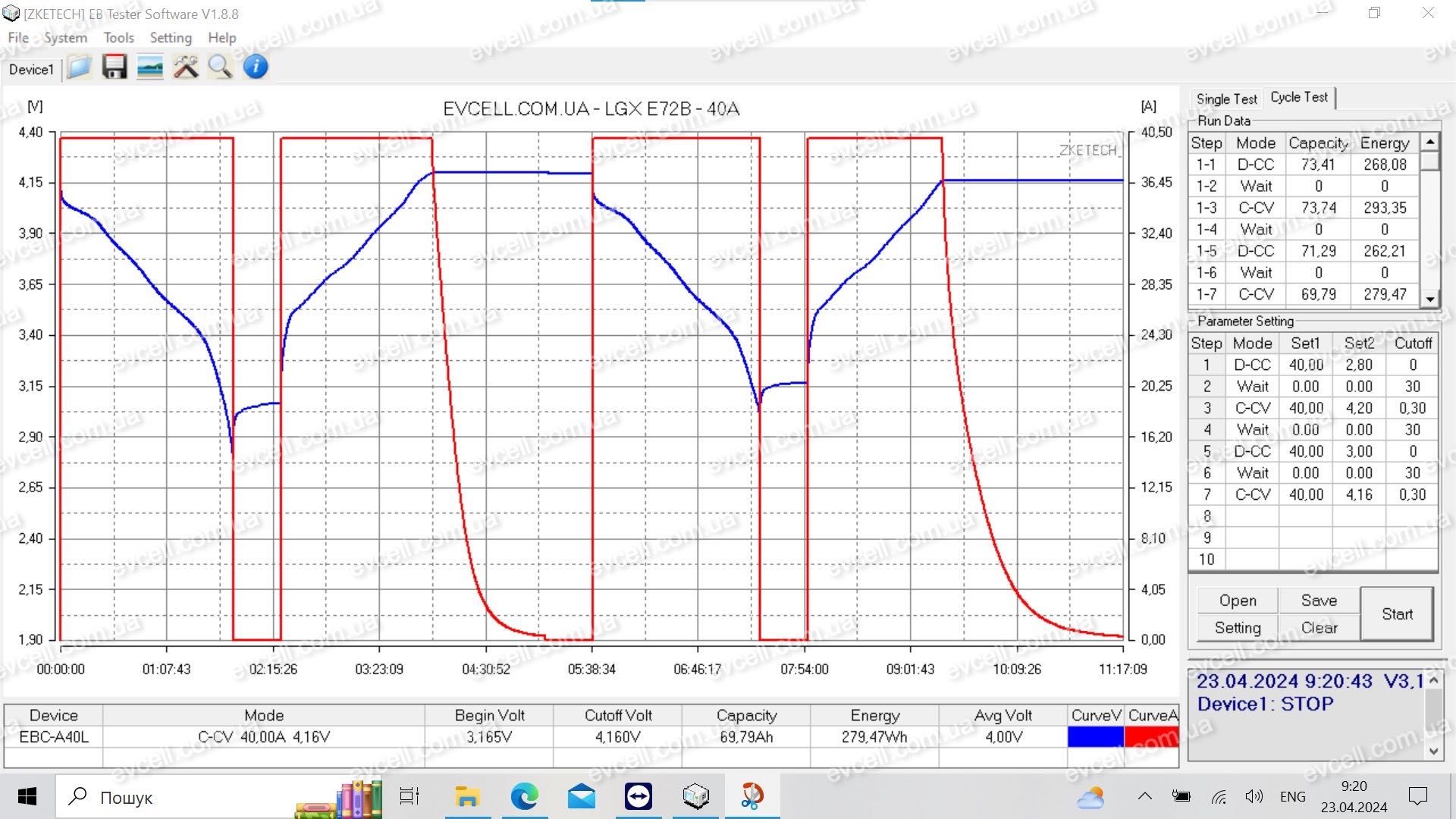Select Run Data row 1-5 capacity 71,29
This screenshot has height=819, width=1456.
point(1318,251)
